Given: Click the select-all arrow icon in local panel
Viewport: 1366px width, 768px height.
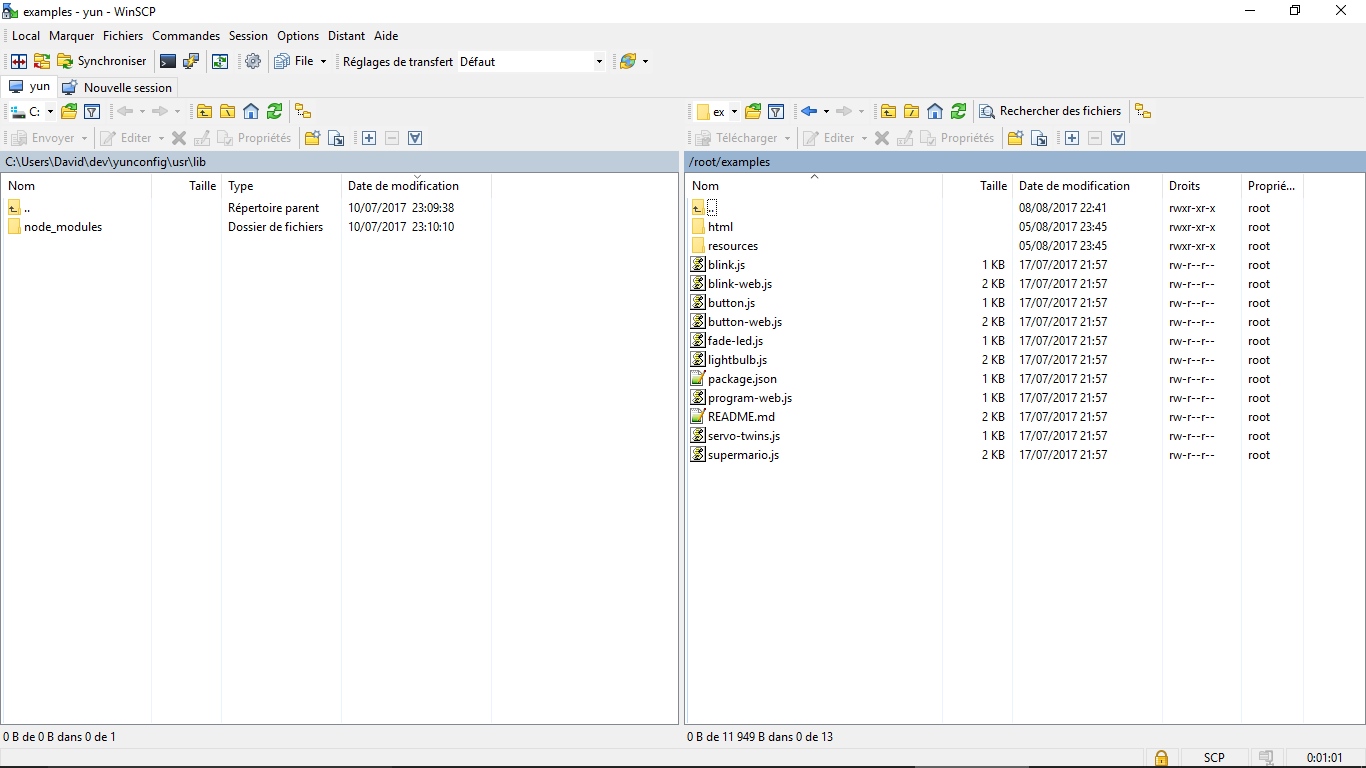Looking at the screenshot, I should pos(415,138).
